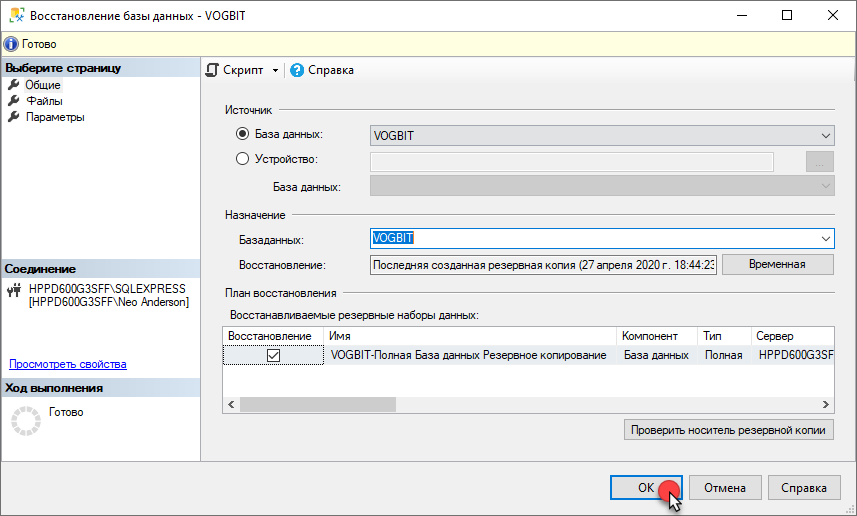
Task: Click the Имя column header
Action: [x=470, y=336]
